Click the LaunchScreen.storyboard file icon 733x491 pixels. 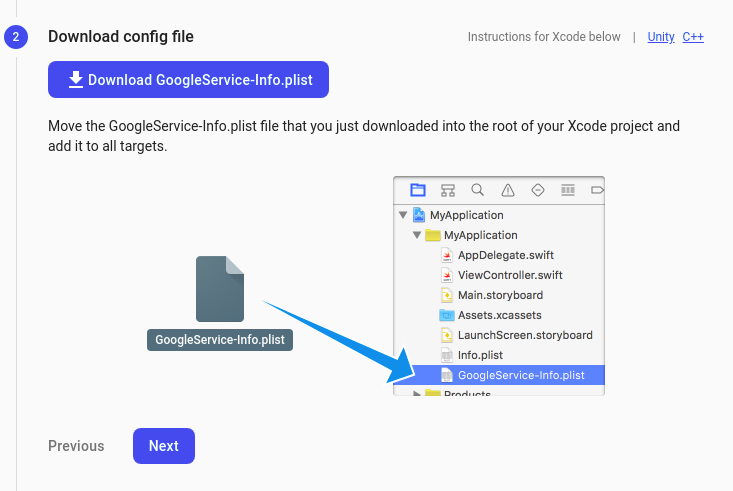(447, 335)
